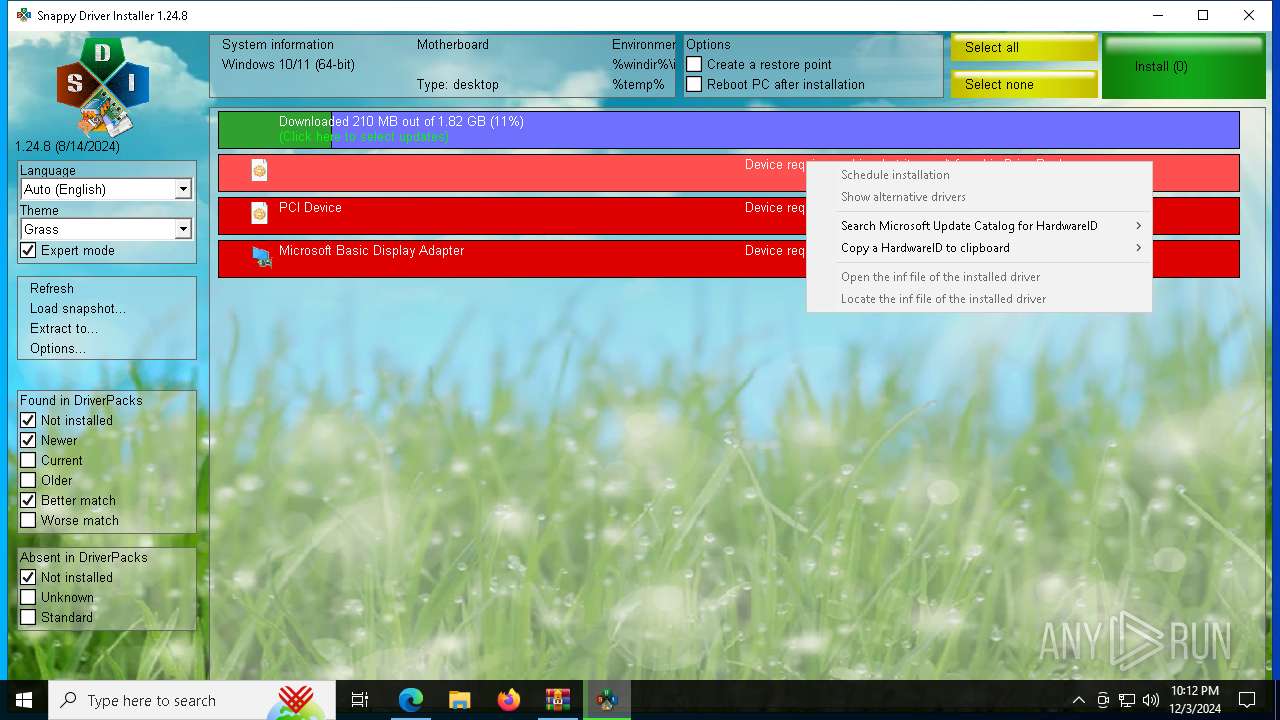Enable Reboot PC after installation

694,84
